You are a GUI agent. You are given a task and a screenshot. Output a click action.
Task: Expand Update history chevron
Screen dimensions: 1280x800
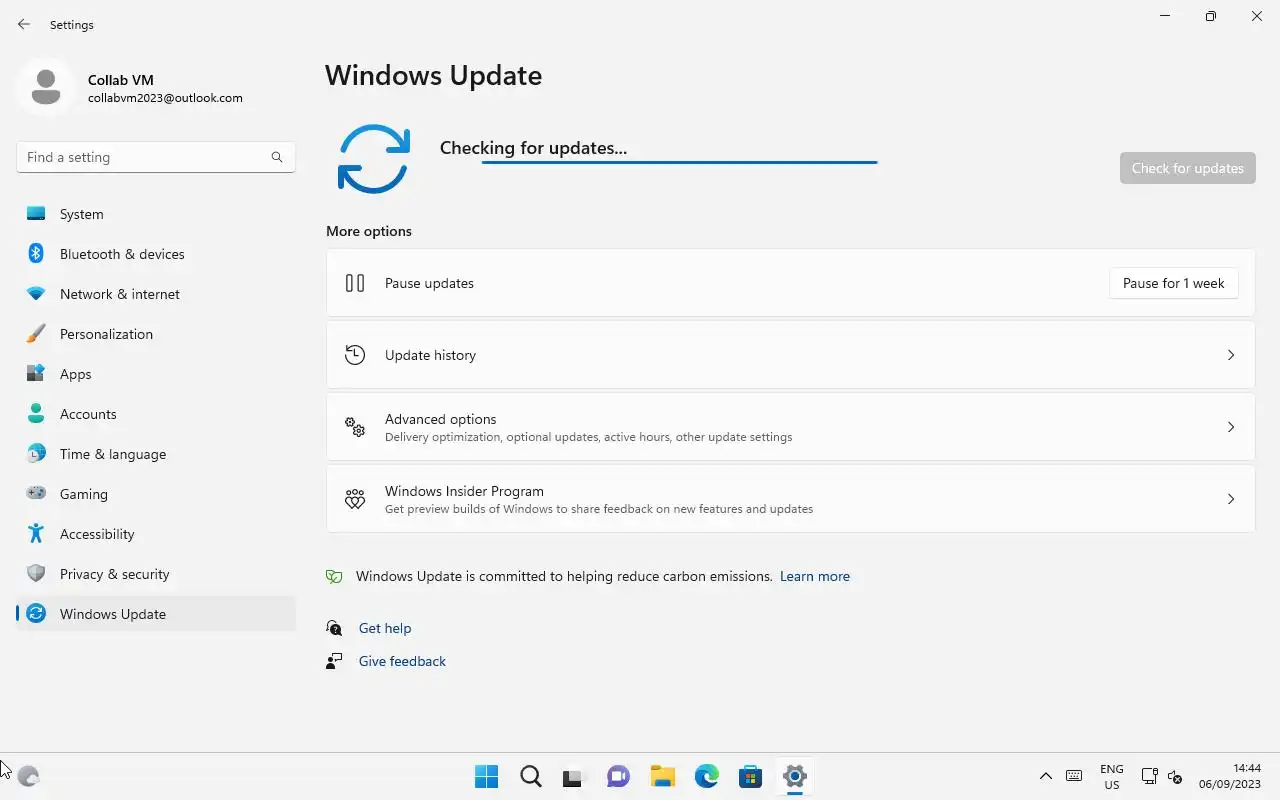click(x=1231, y=355)
